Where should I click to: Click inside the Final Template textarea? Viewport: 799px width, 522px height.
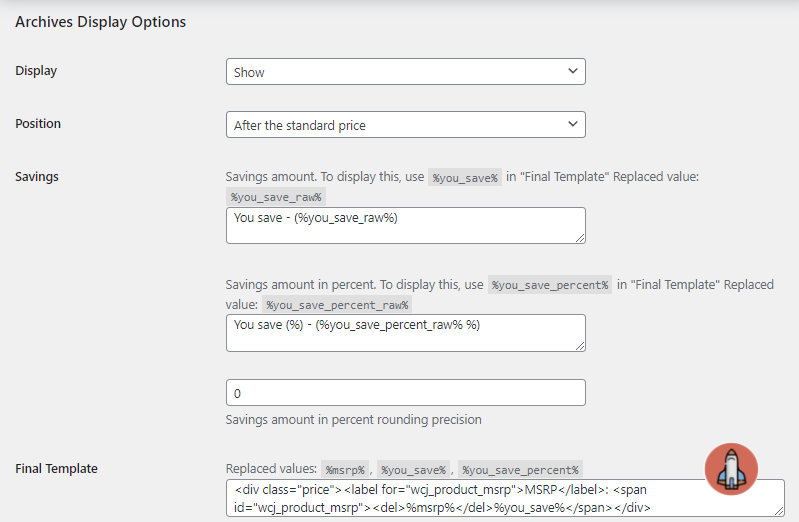coord(505,498)
